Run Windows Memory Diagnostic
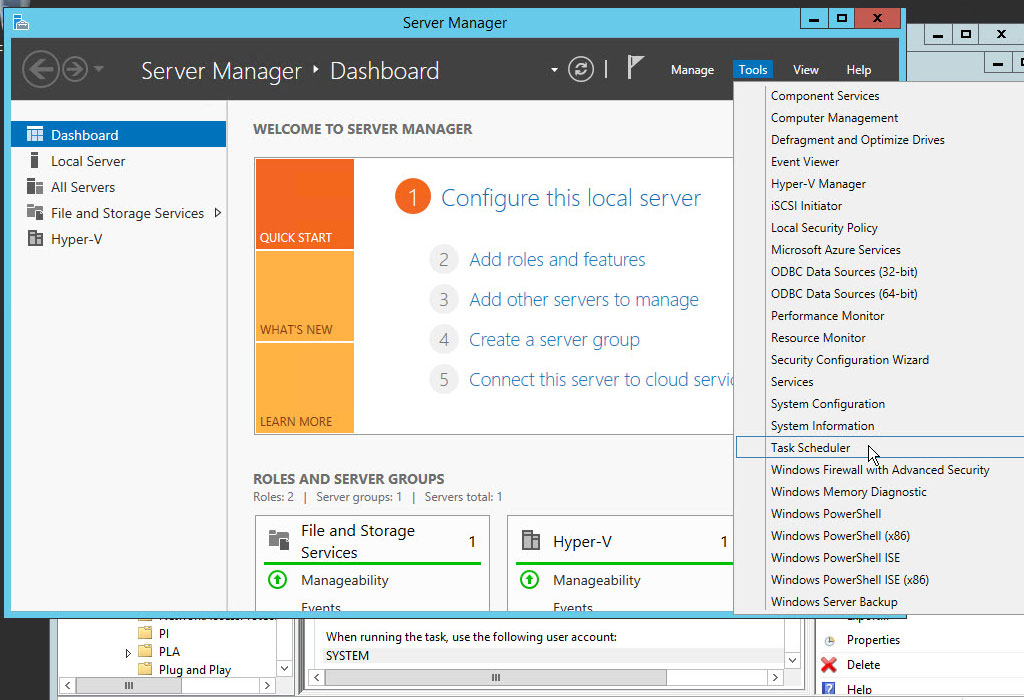 click(x=848, y=492)
